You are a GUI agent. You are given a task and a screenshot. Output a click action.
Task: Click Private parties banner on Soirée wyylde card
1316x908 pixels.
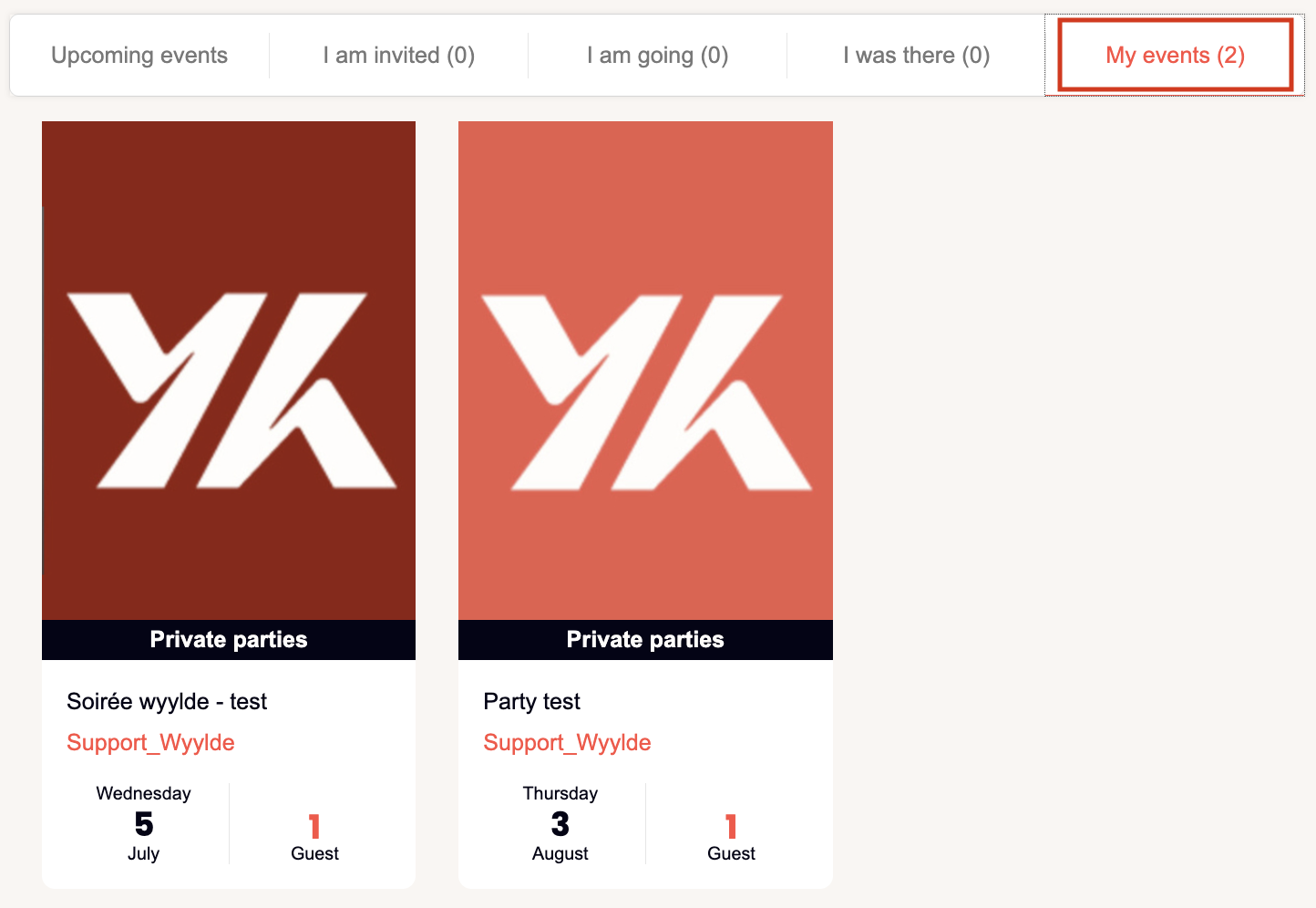click(x=229, y=640)
